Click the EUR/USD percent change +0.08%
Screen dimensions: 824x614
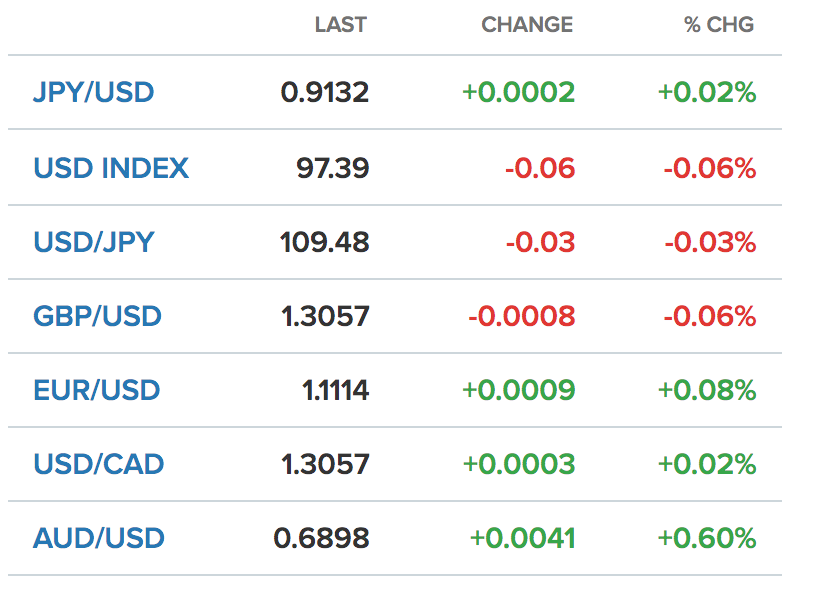pos(707,391)
